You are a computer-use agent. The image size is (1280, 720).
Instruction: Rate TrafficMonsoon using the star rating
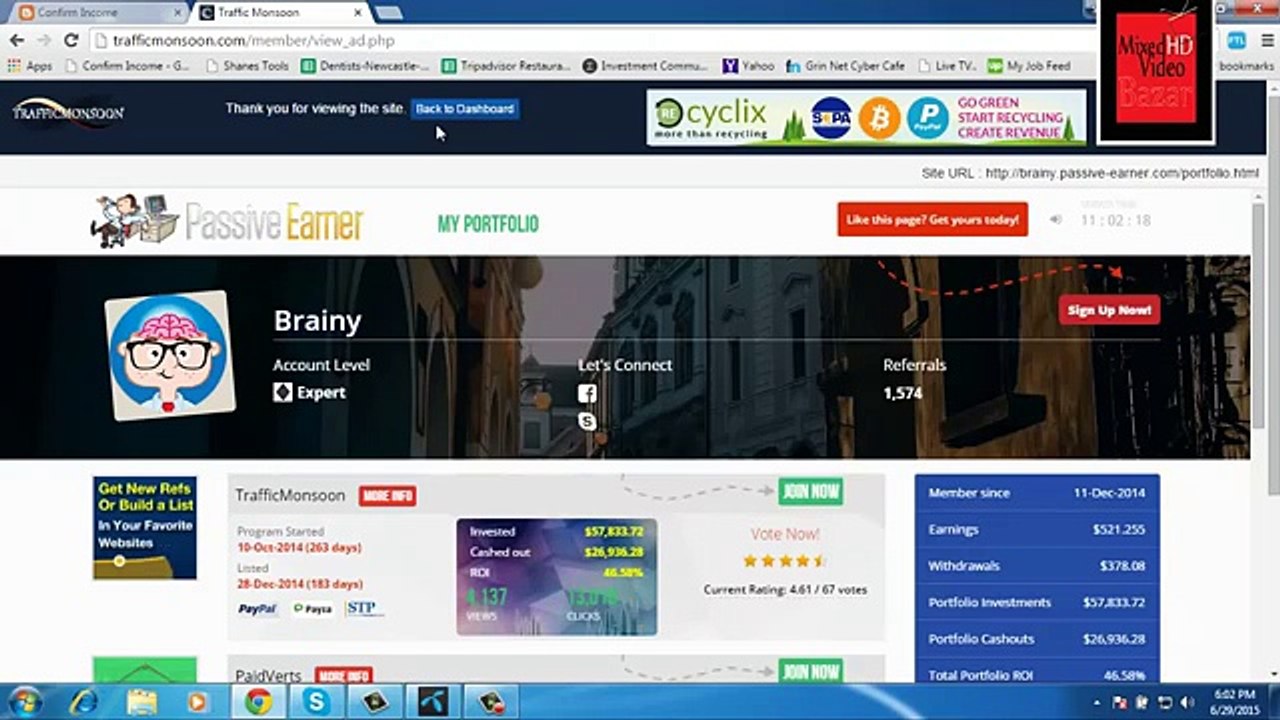coord(785,561)
